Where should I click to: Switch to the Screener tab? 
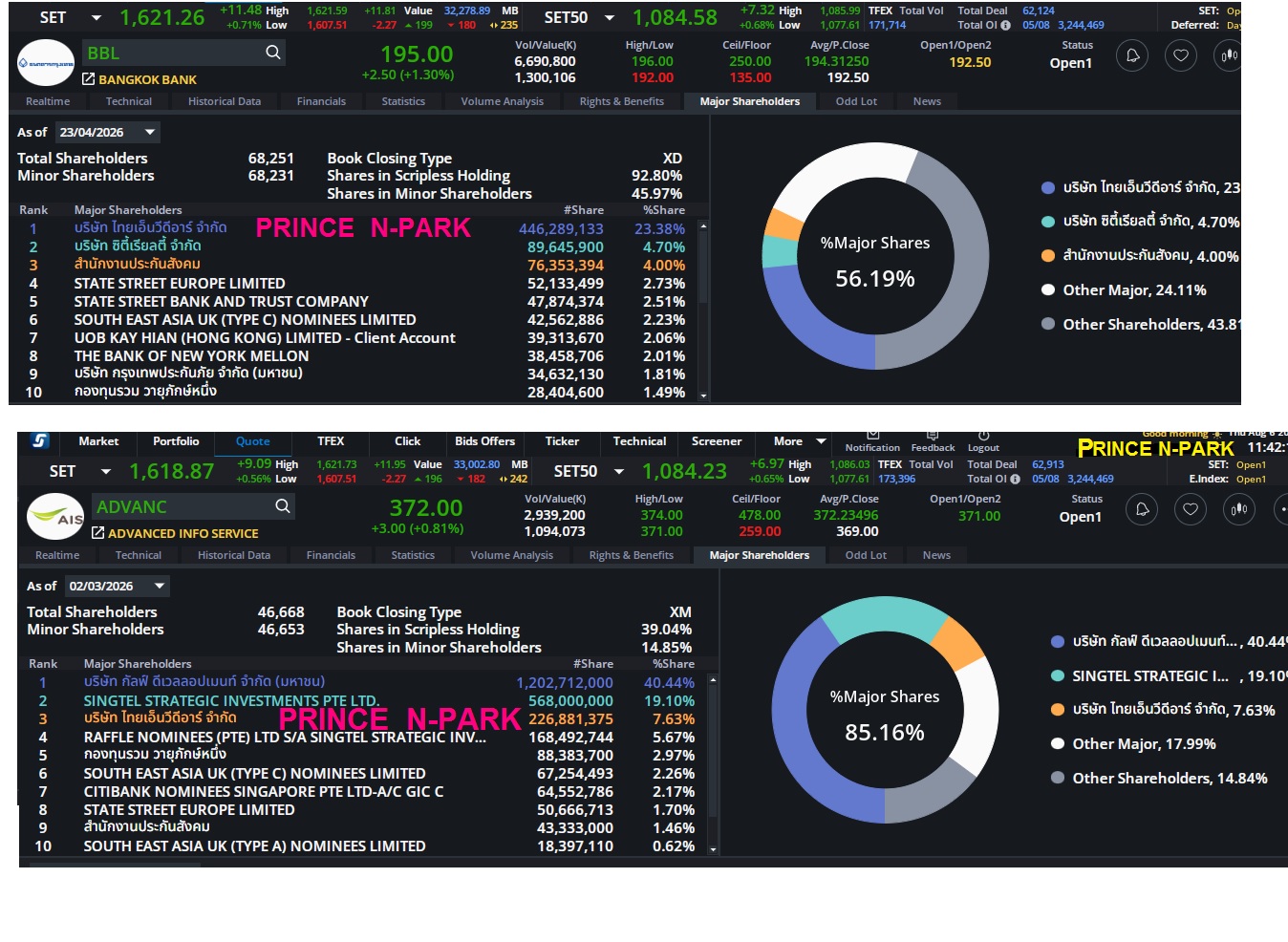[x=717, y=441]
